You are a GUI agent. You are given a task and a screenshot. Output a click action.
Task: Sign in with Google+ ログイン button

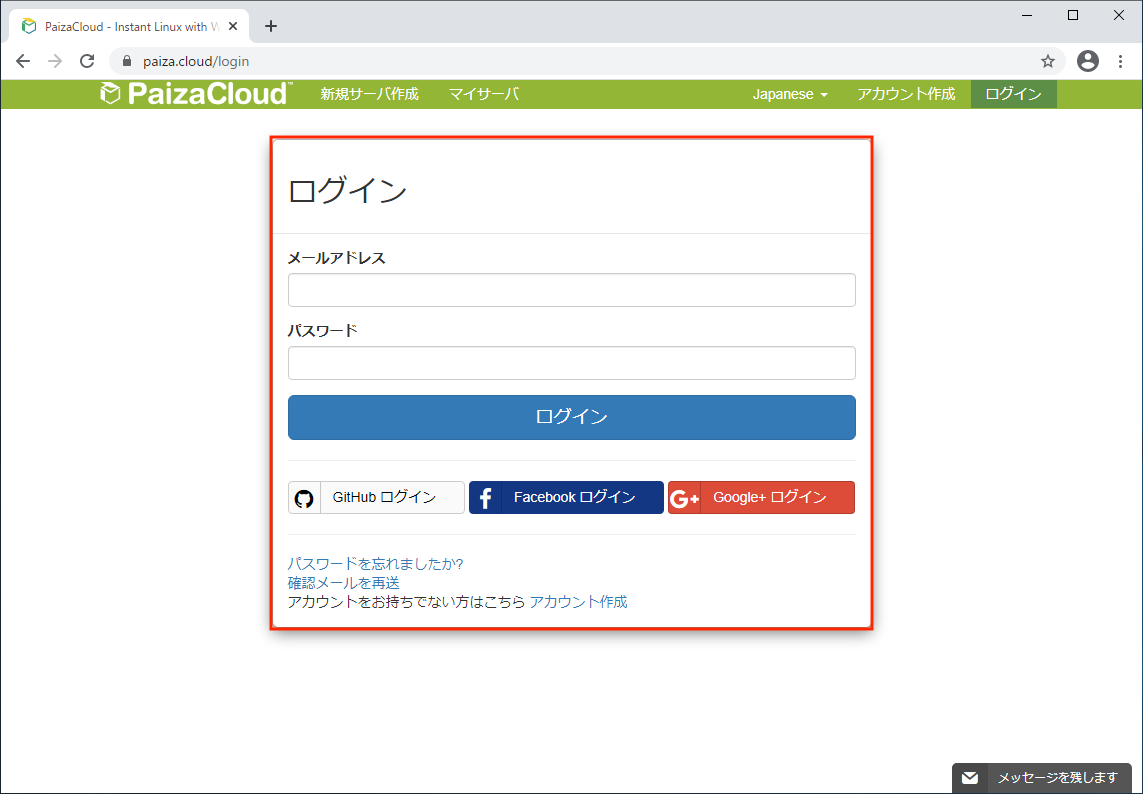[761, 497]
